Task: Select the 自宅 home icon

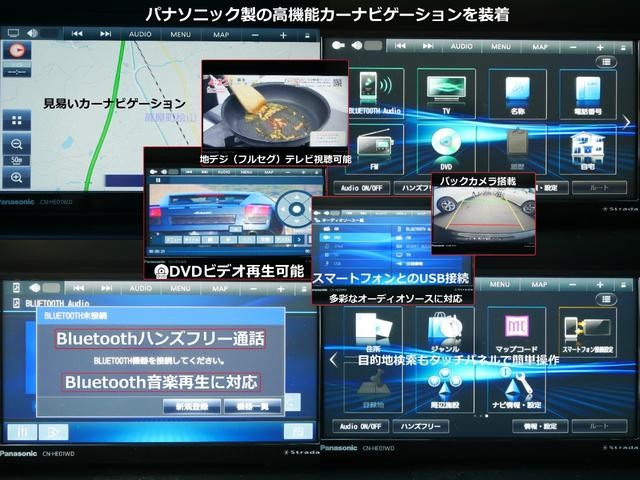Action: coord(588,149)
